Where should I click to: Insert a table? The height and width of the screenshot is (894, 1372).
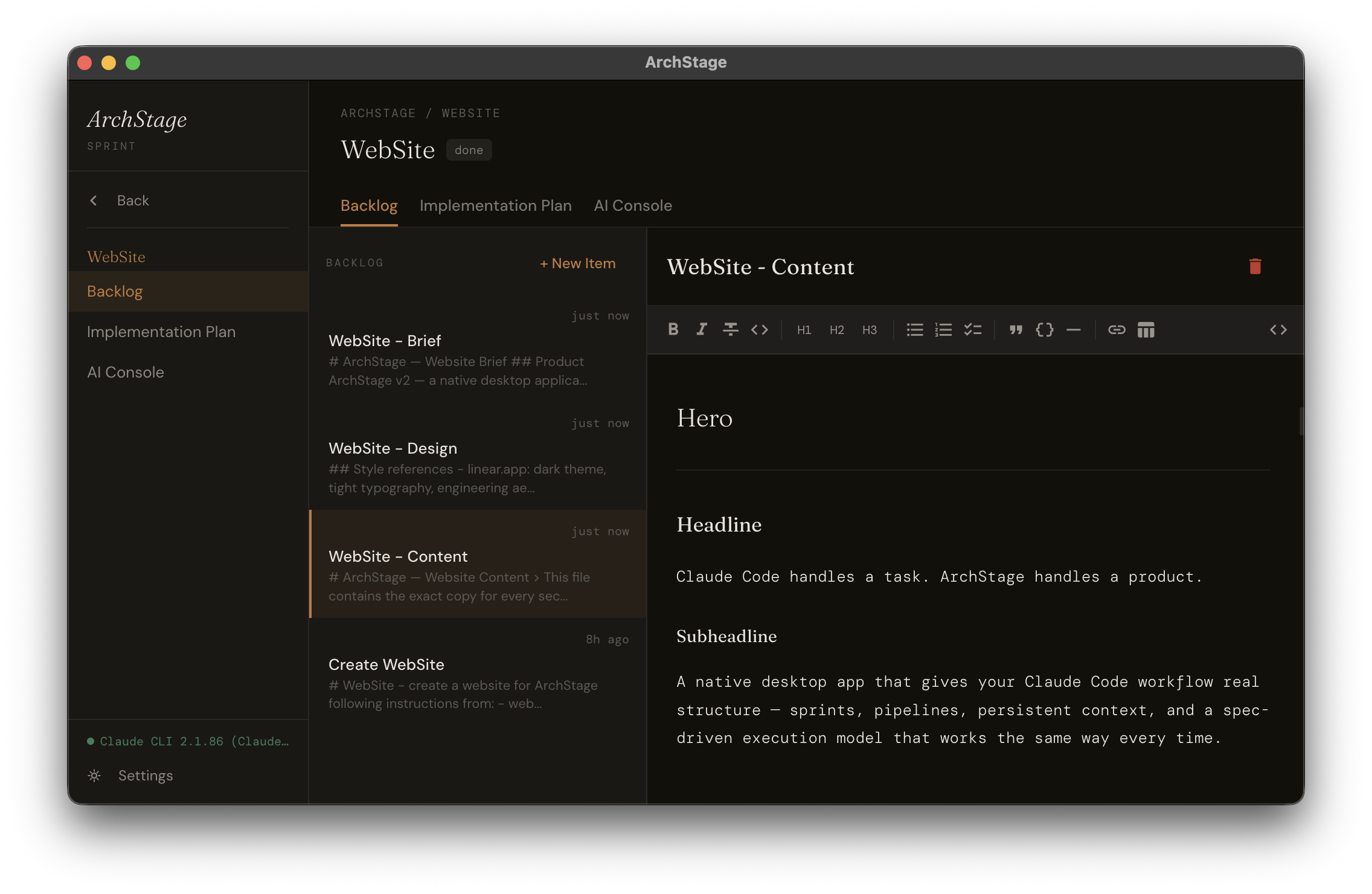(x=1146, y=329)
